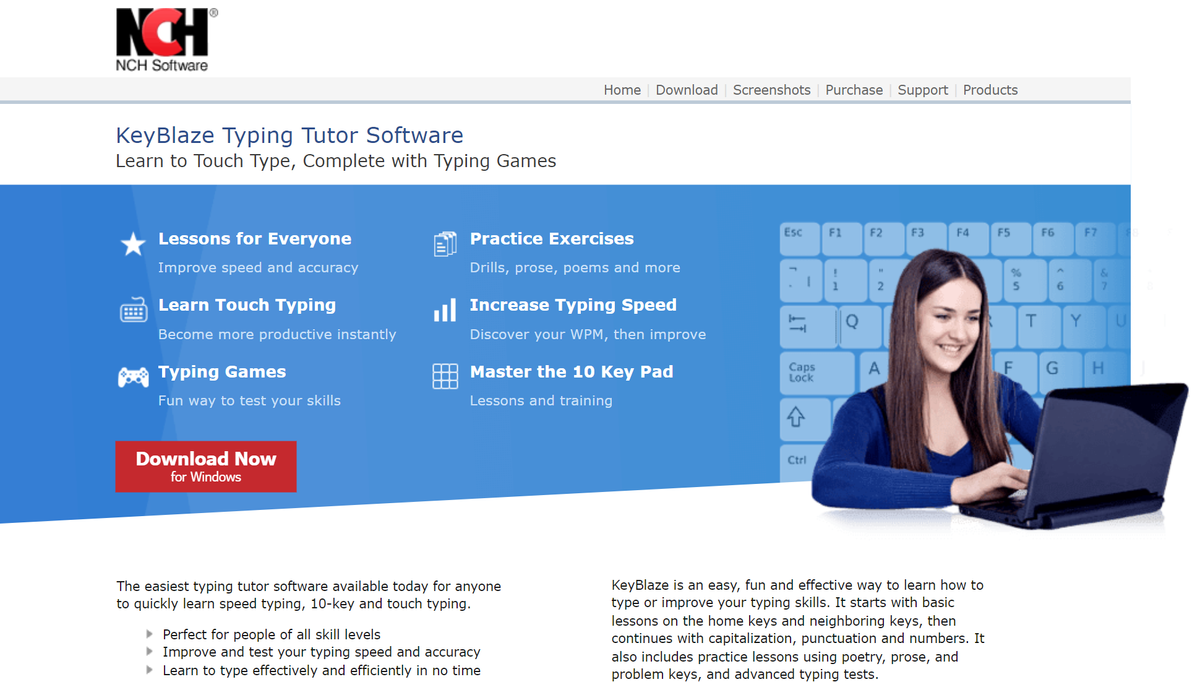Click the Master the 10 Key Pad grid icon
1200x682 pixels.
coord(445,376)
